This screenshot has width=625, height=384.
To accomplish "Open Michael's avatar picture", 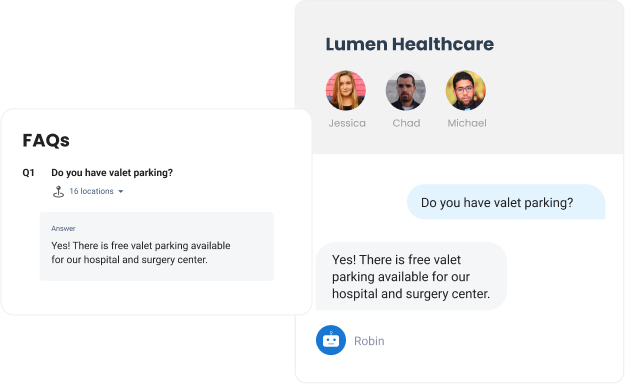I will [x=466, y=91].
